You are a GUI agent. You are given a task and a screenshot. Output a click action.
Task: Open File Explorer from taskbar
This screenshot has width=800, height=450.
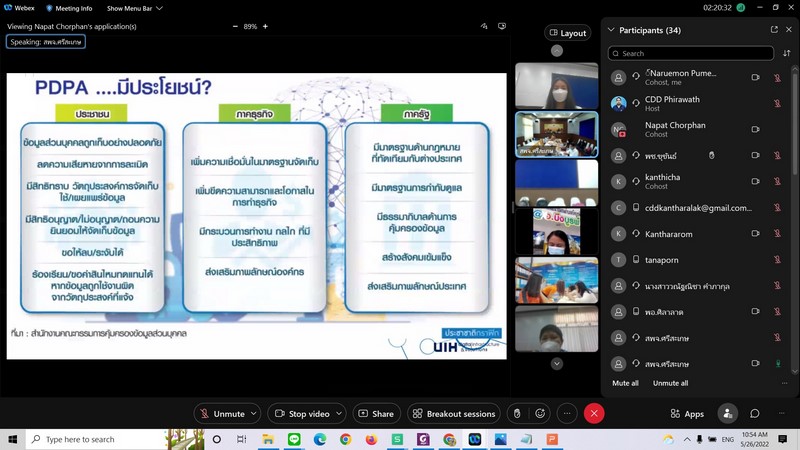(268, 439)
